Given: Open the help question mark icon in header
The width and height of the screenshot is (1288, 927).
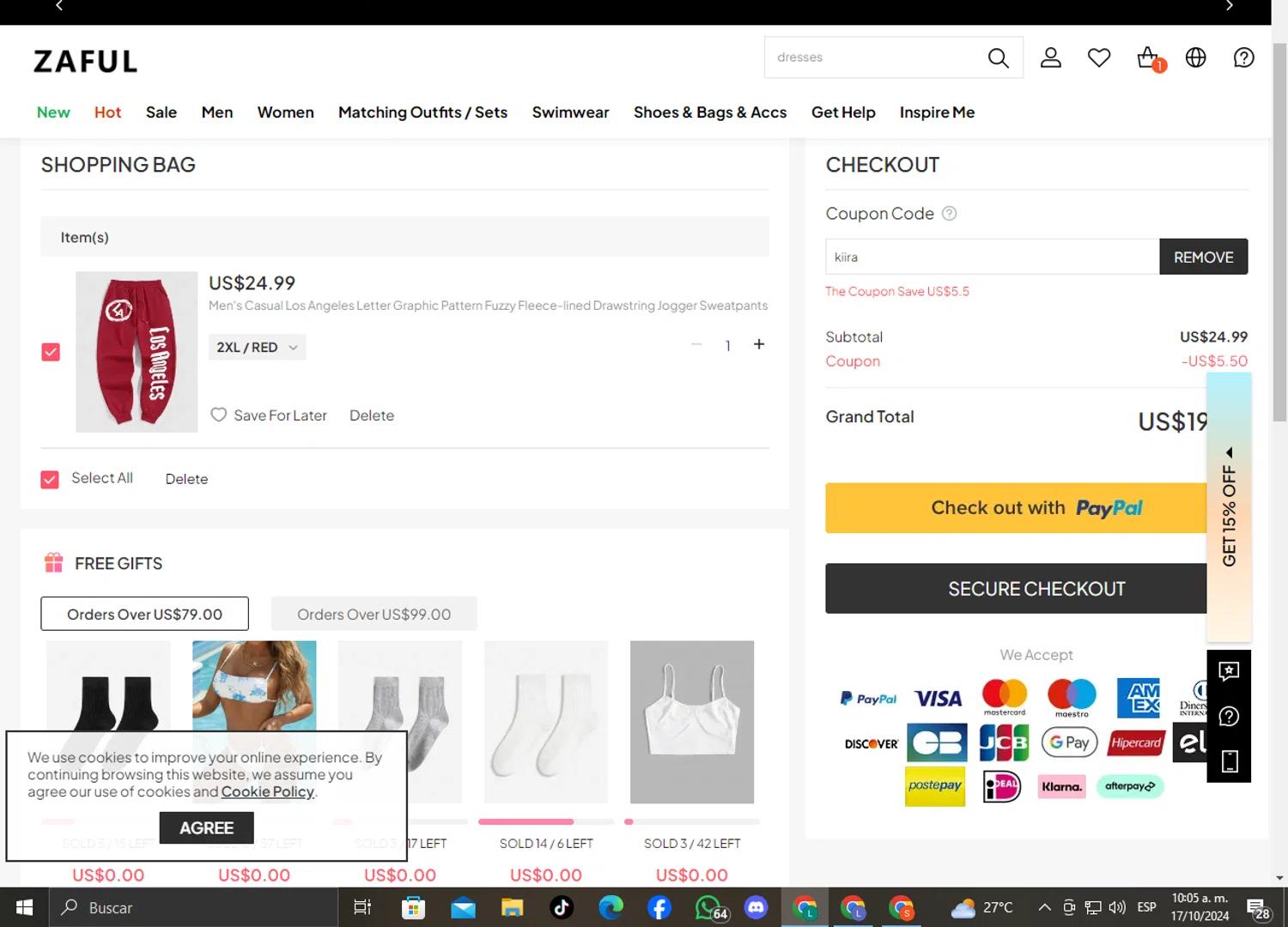Looking at the screenshot, I should [1243, 58].
